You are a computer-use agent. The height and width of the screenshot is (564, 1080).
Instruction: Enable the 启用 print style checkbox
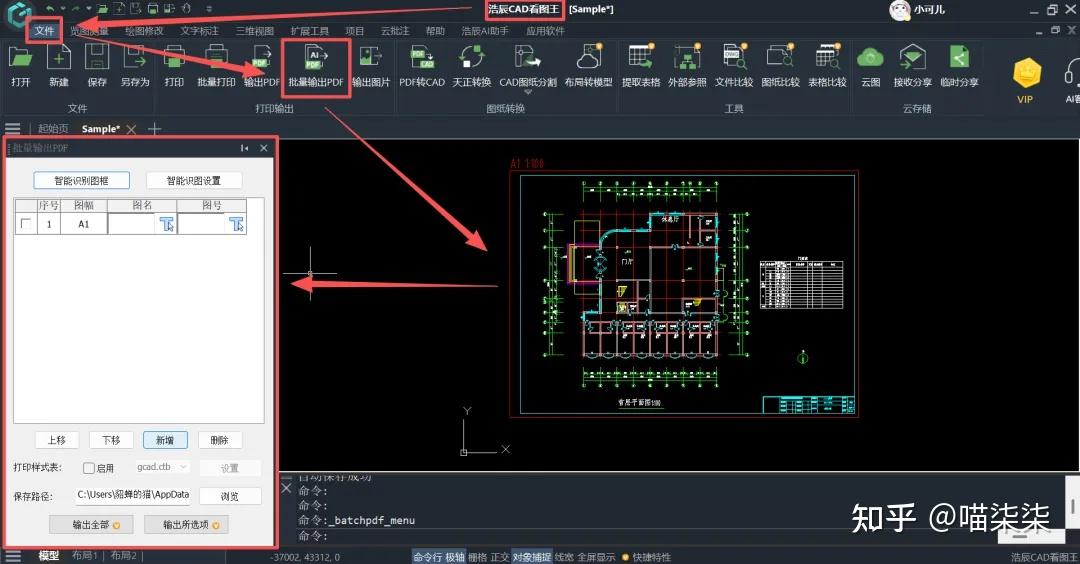coord(89,468)
